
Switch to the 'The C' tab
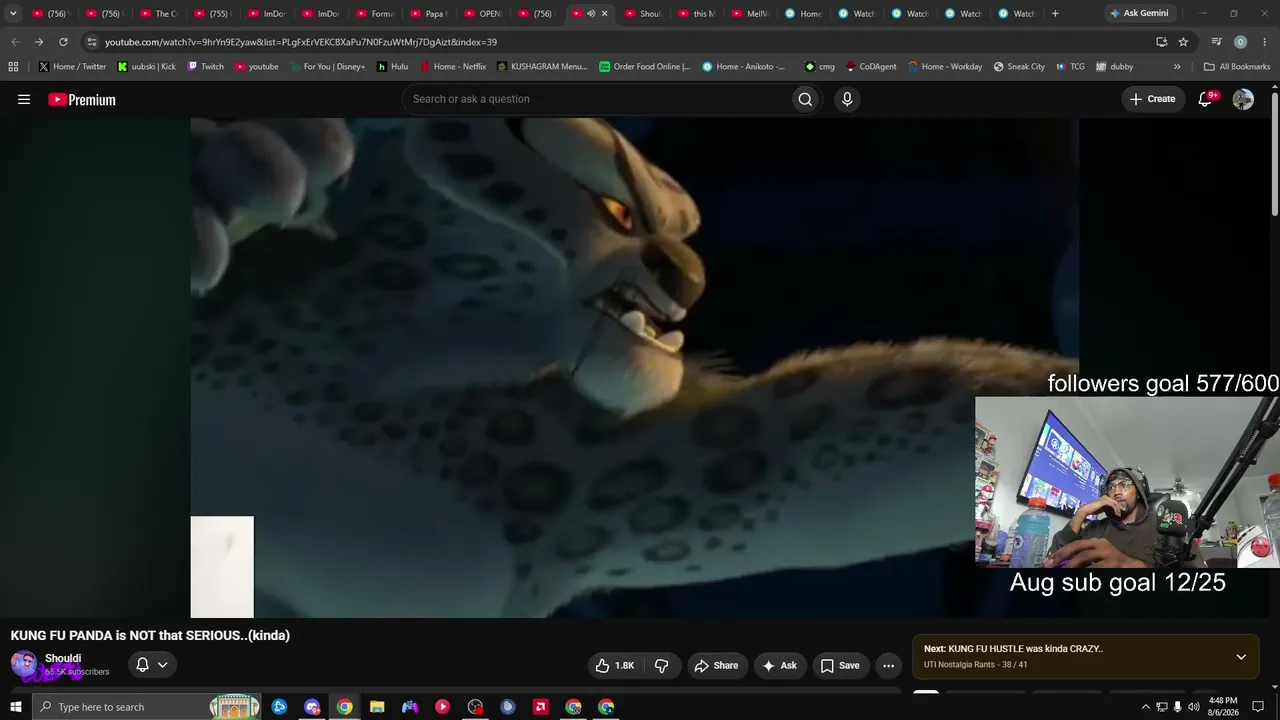pos(159,14)
